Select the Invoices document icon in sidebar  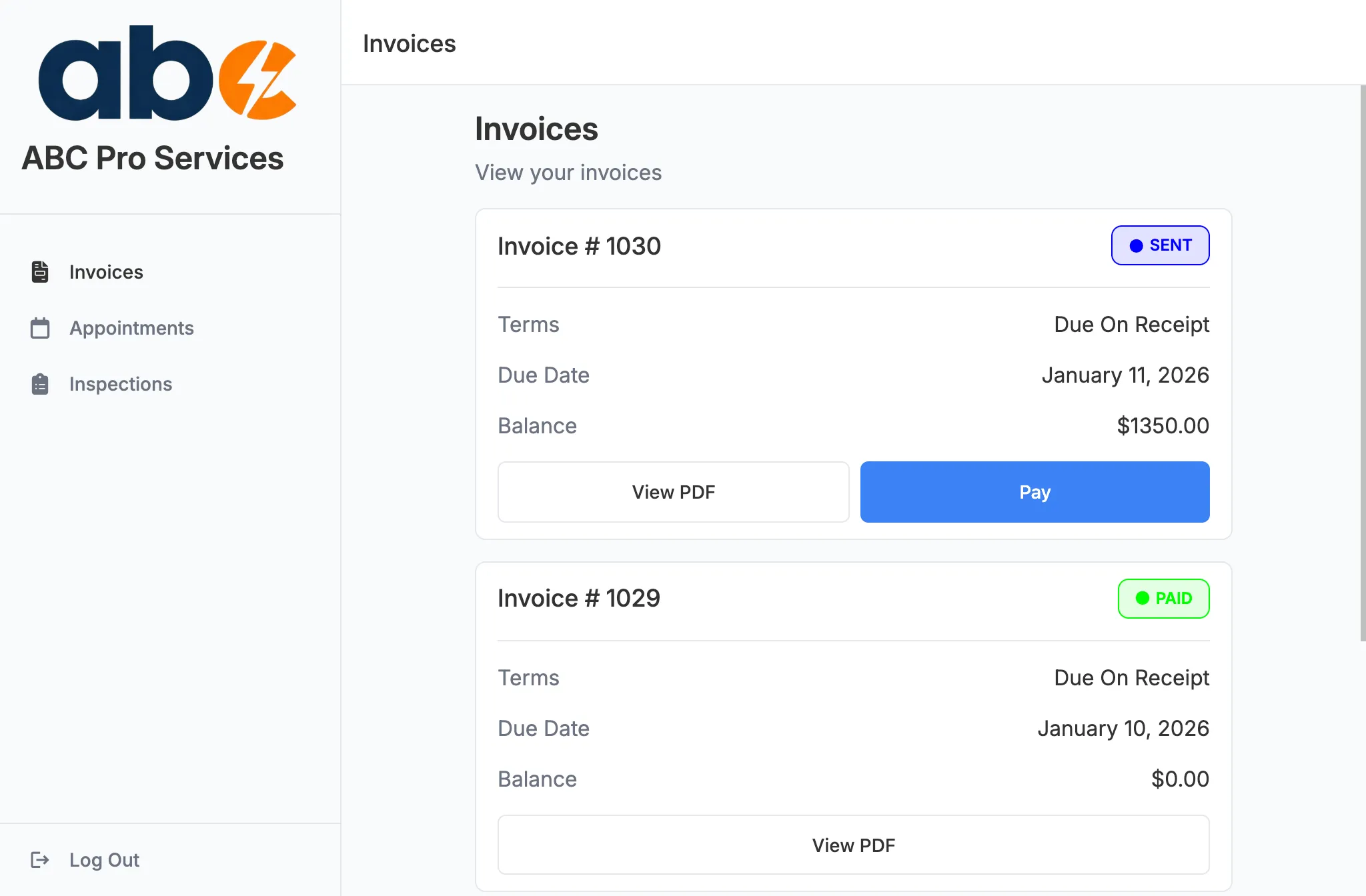click(x=39, y=272)
